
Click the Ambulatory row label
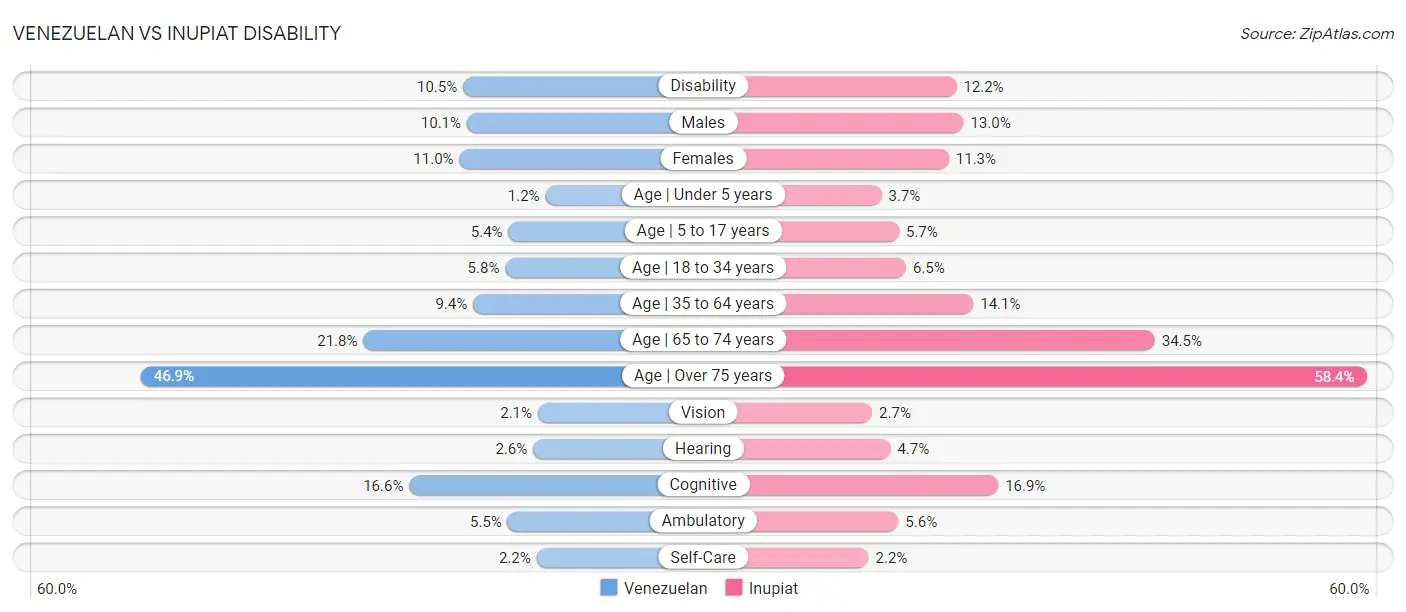(x=703, y=521)
